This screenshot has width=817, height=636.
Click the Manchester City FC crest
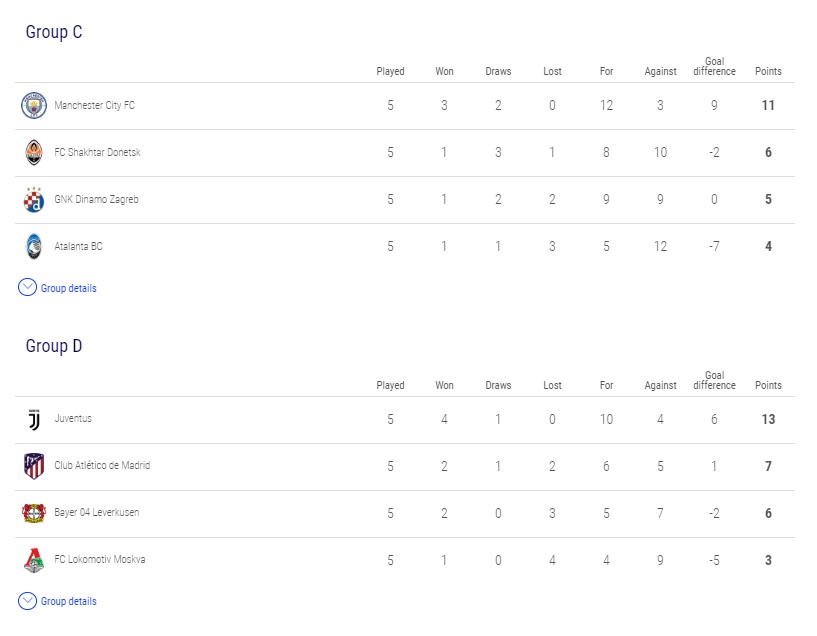(34, 106)
